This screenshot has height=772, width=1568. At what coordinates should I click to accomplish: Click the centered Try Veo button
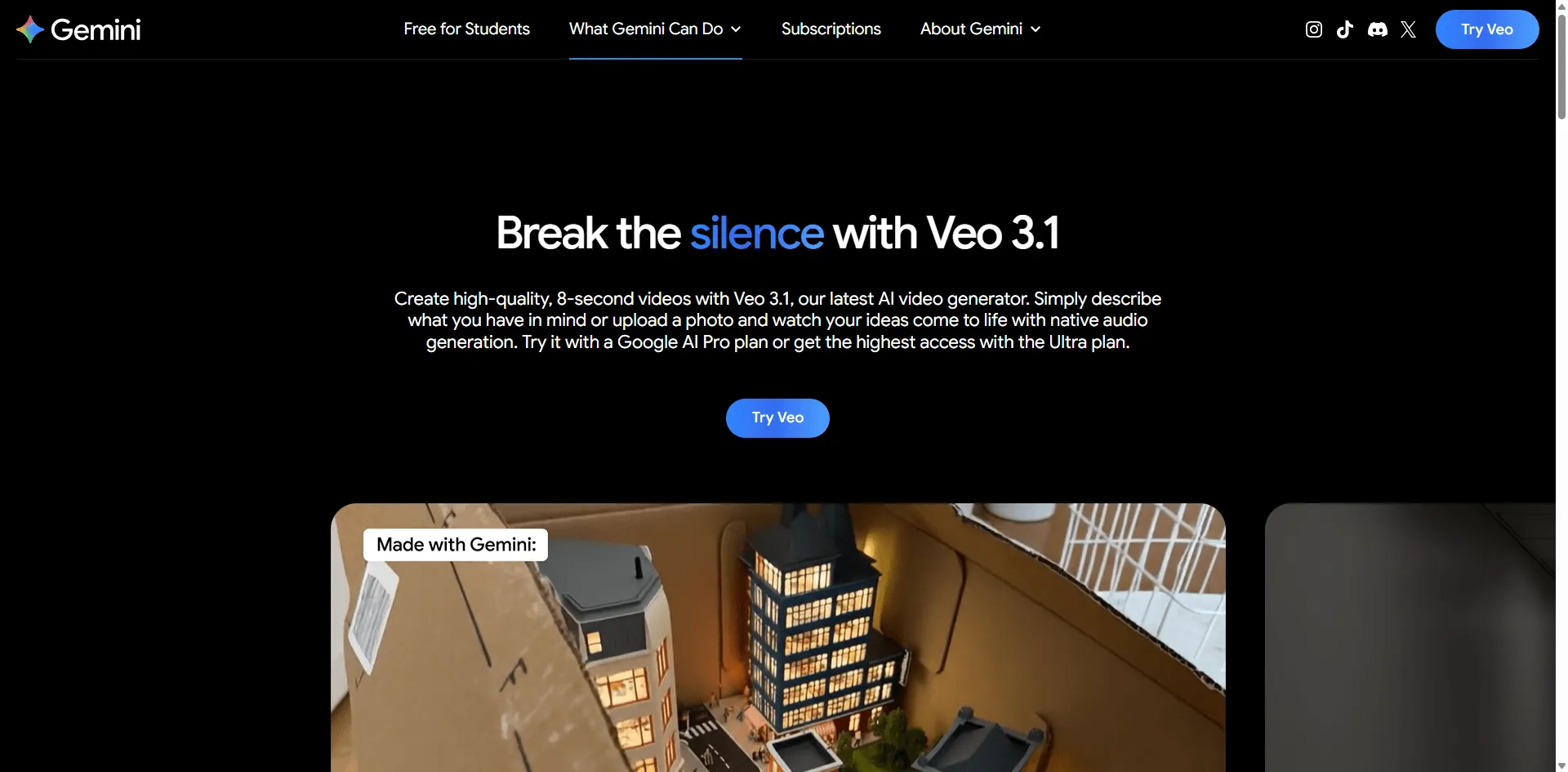[777, 418]
